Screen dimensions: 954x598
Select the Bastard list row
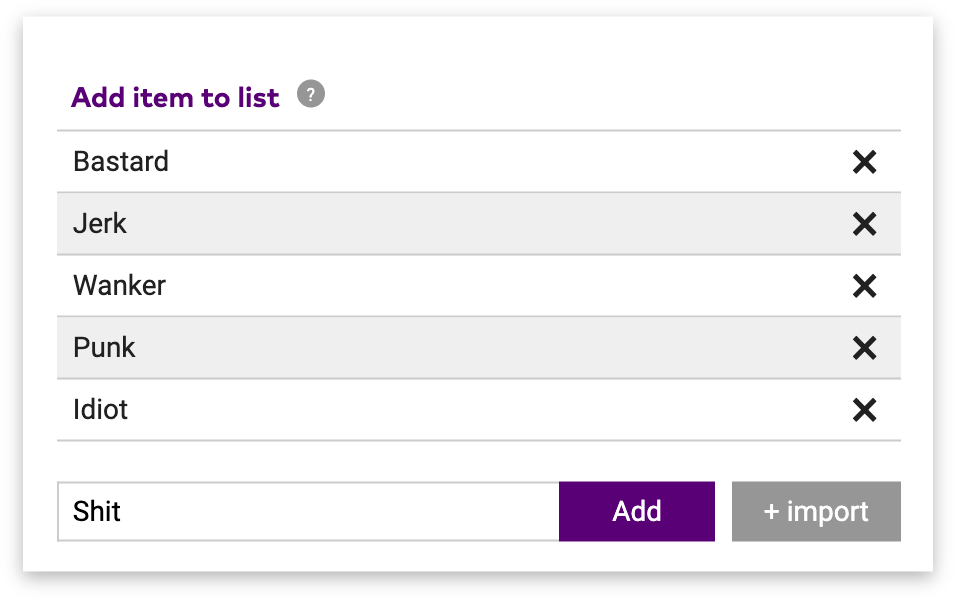click(x=450, y=162)
